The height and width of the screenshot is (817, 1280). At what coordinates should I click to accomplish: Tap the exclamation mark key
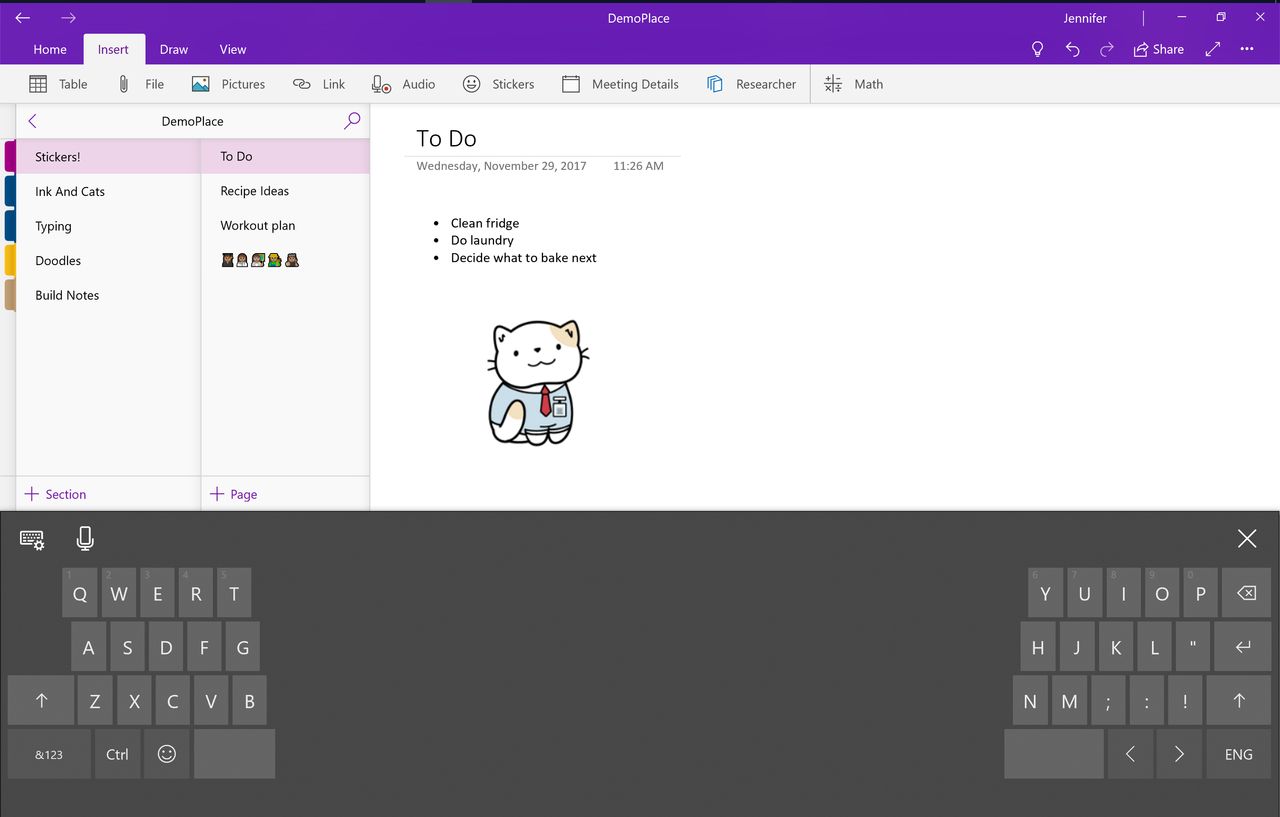coord(1185,700)
